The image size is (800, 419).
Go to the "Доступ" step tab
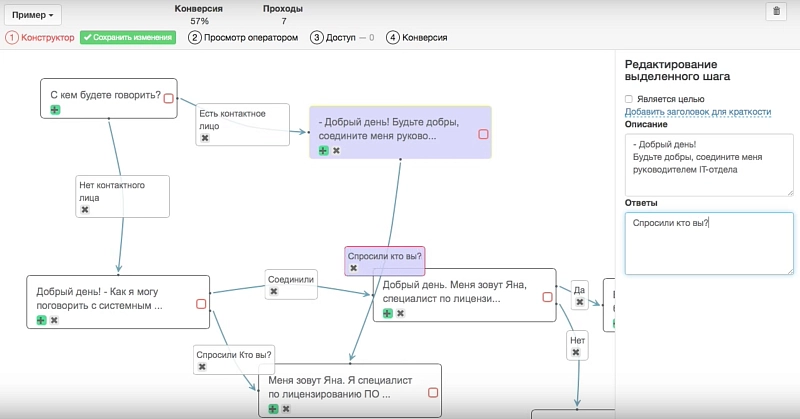[x=342, y=38]
